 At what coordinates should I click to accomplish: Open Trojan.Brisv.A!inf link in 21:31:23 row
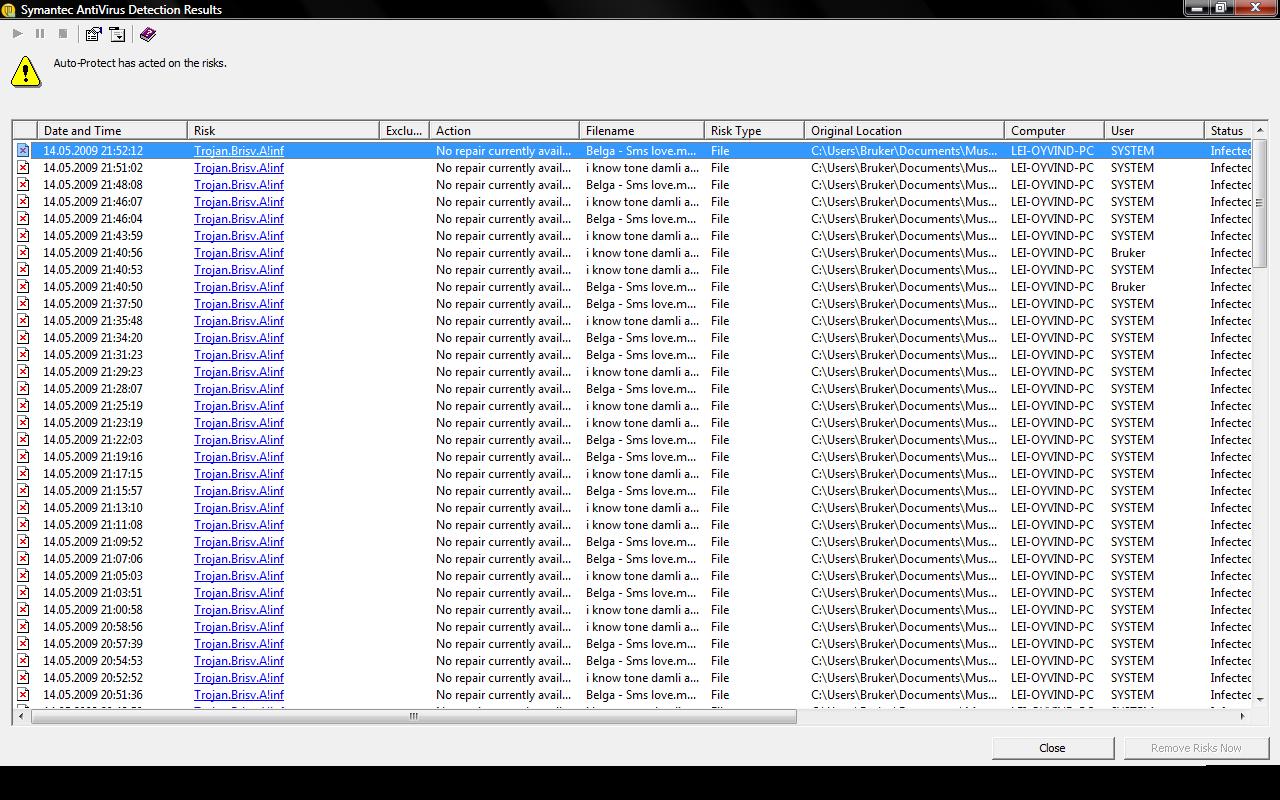pos(239,355)
